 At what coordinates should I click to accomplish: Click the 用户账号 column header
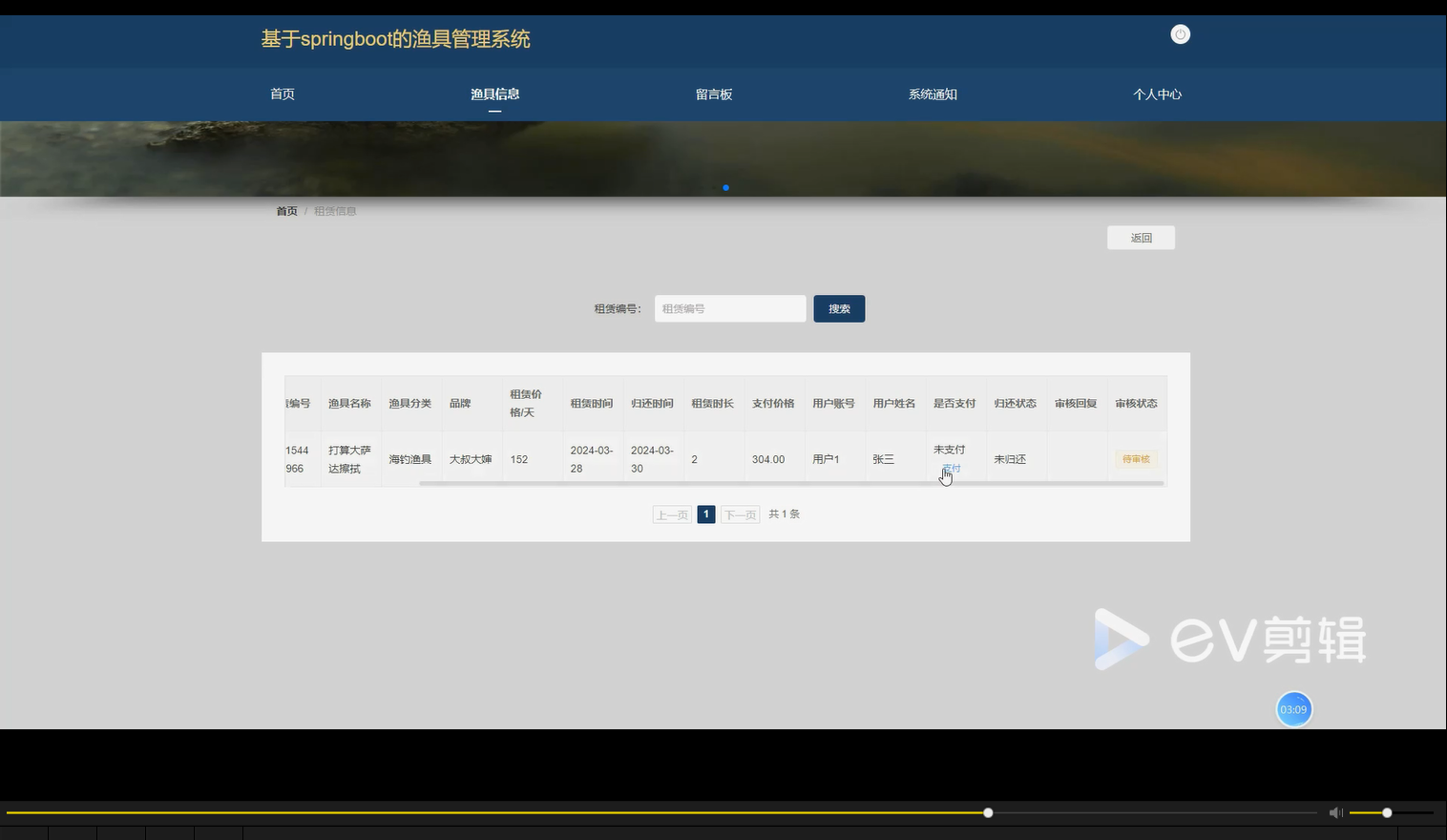(x=833, y=404)
